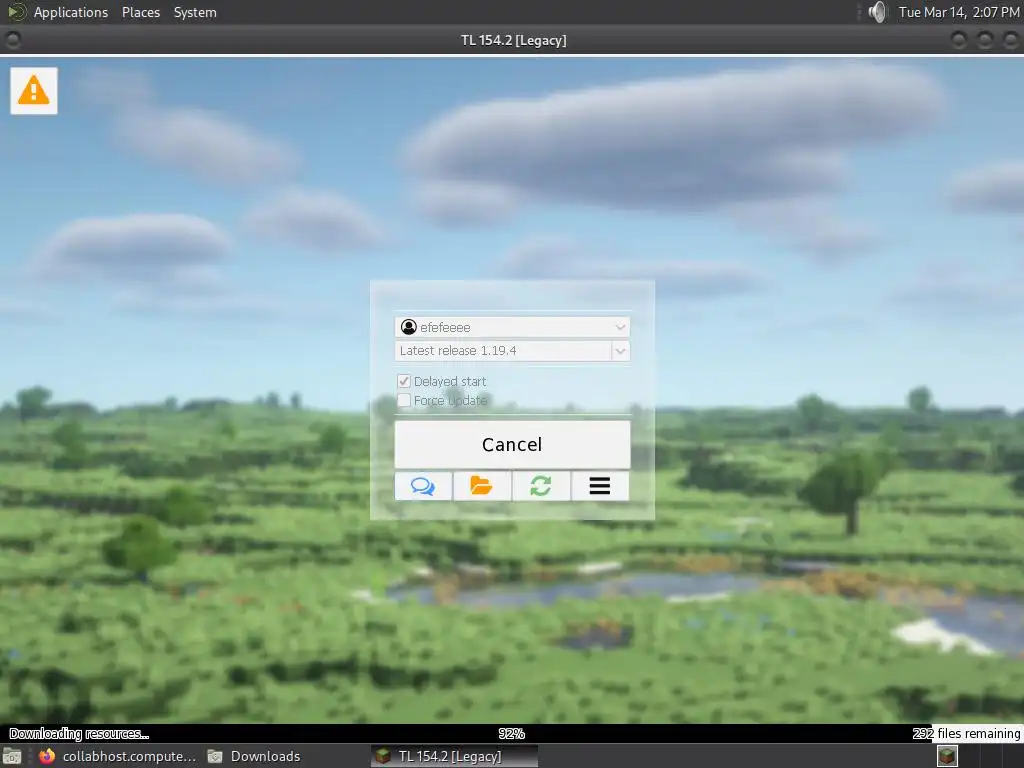Click the orange warning triangle icon
The width and height of the screenshot is (1024, 768).
tap(33, 91)
